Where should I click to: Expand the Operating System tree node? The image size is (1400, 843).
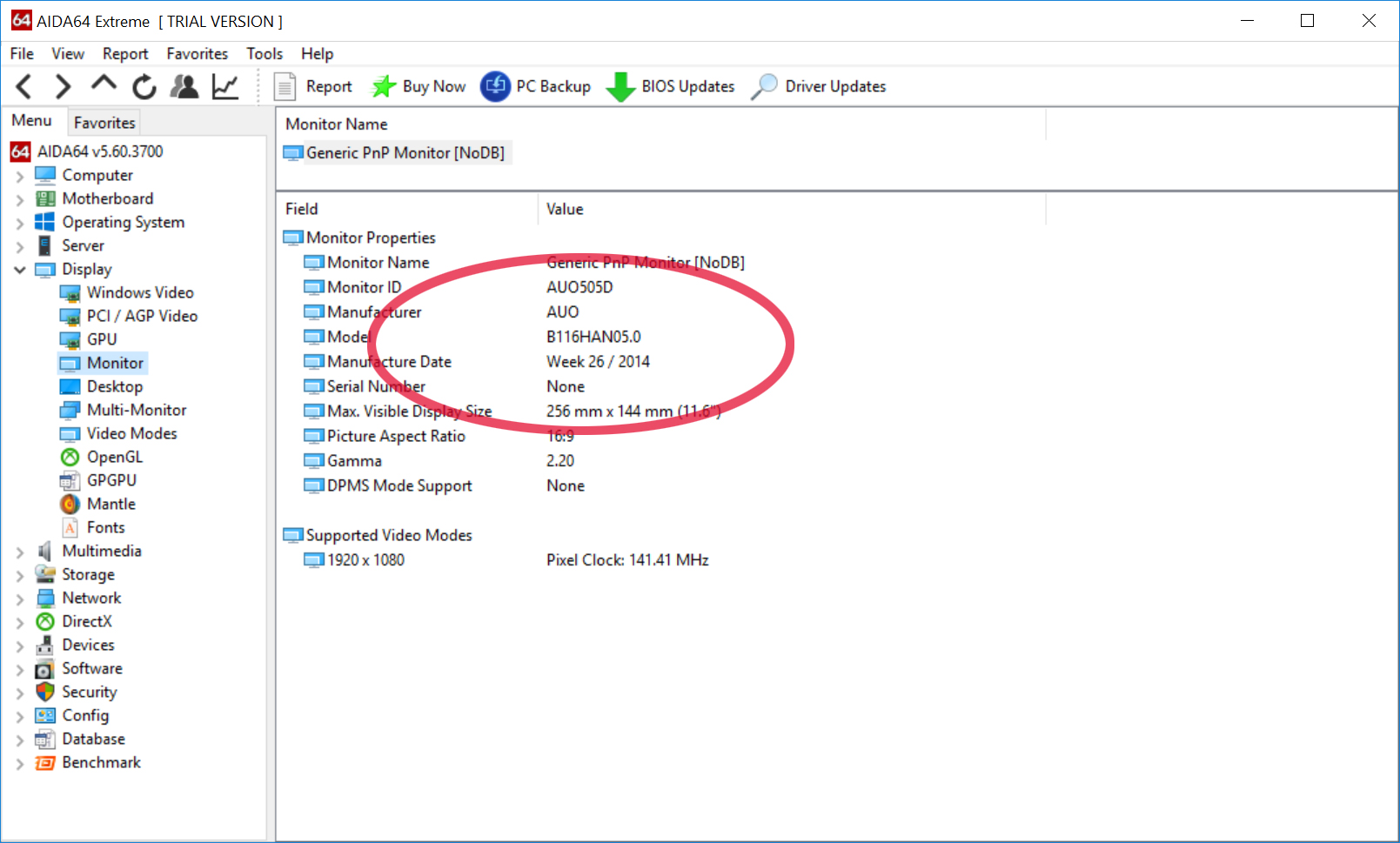pyautogui.click(x=20, y=223)
